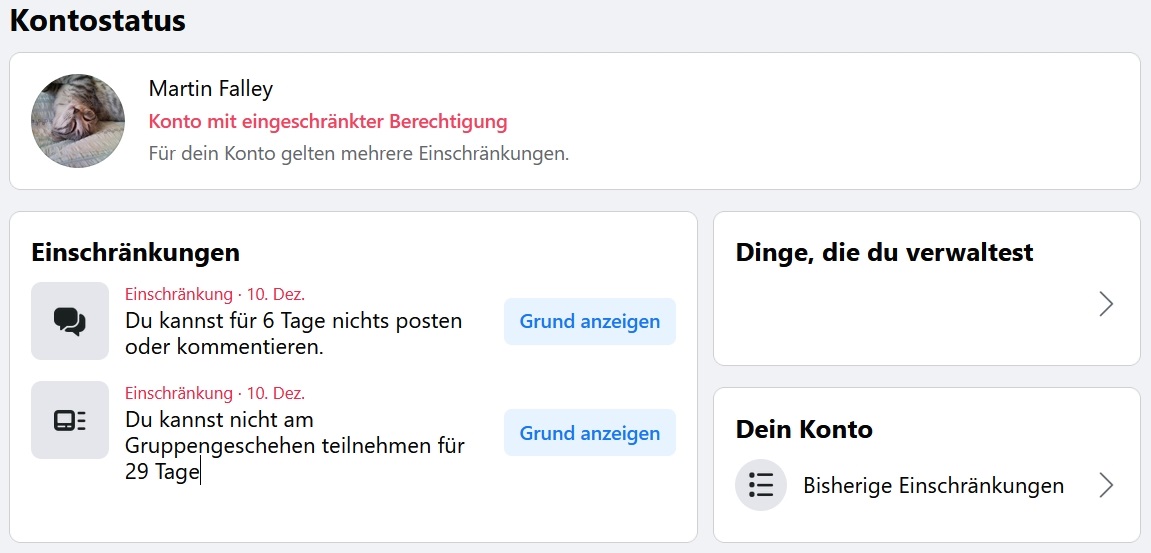1151x553 pixels.
Task: Expand the chevron next to Bisherige Einschränkungen
Action: point(1105,486)
